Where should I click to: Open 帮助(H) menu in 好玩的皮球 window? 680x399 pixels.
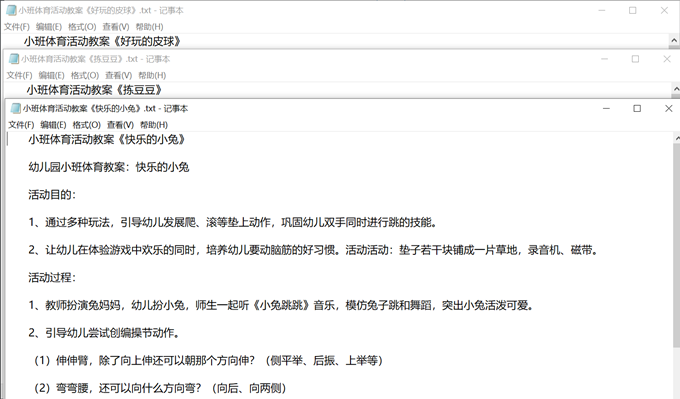click(x=150, y=27)
